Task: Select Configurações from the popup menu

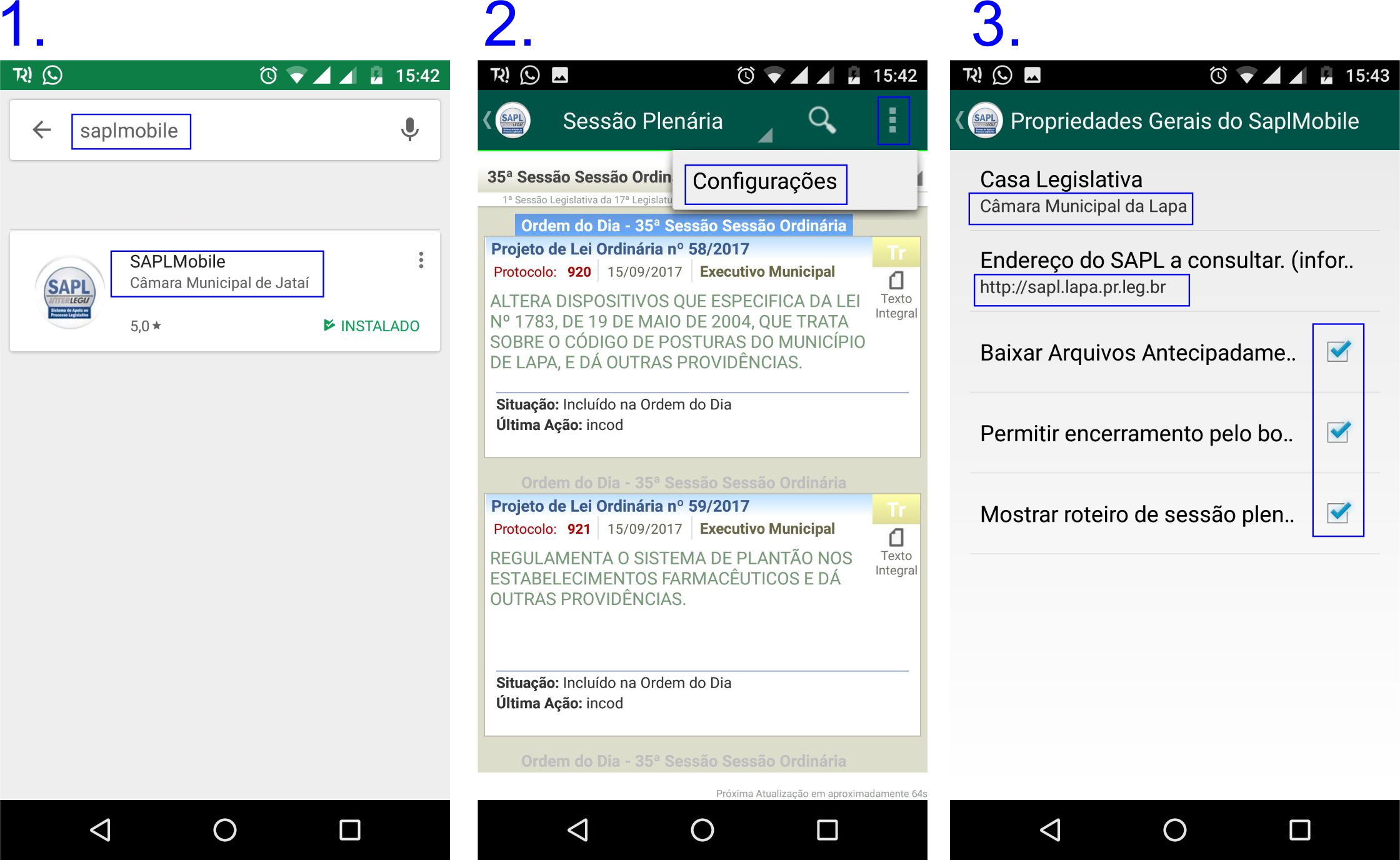Action: [765, 182]
